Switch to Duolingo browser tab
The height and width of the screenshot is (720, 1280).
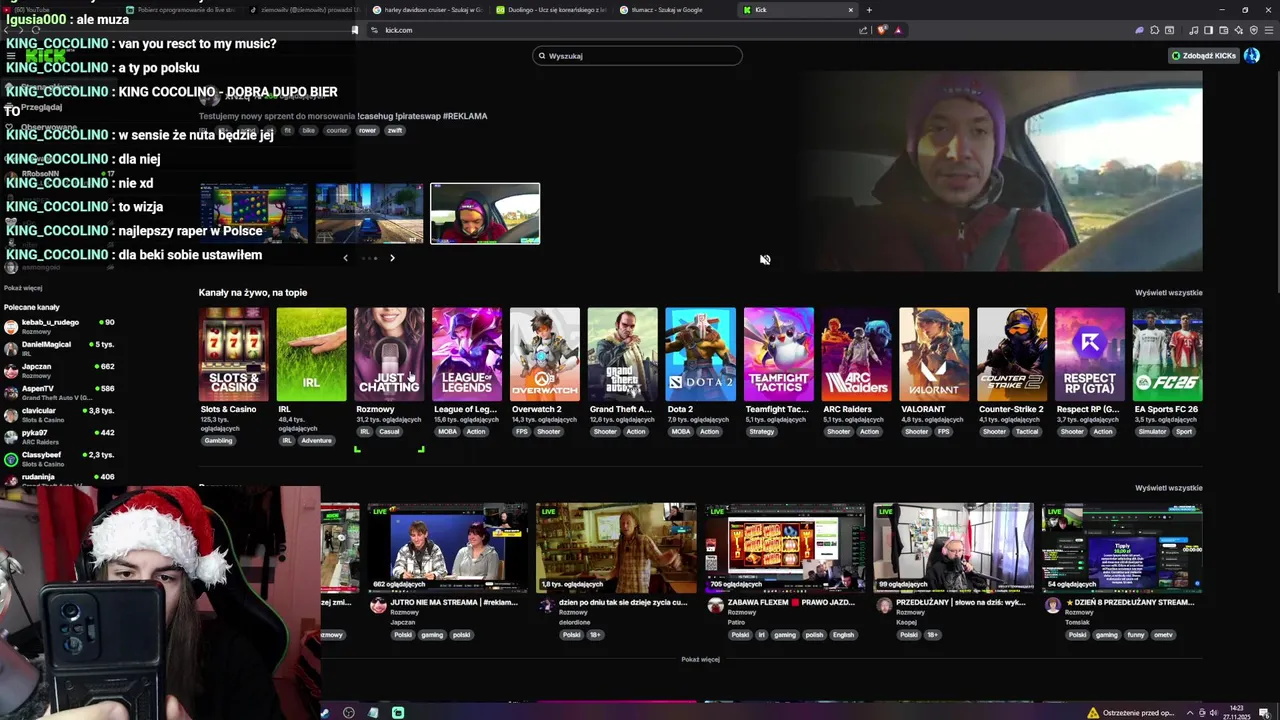[550, 10]
